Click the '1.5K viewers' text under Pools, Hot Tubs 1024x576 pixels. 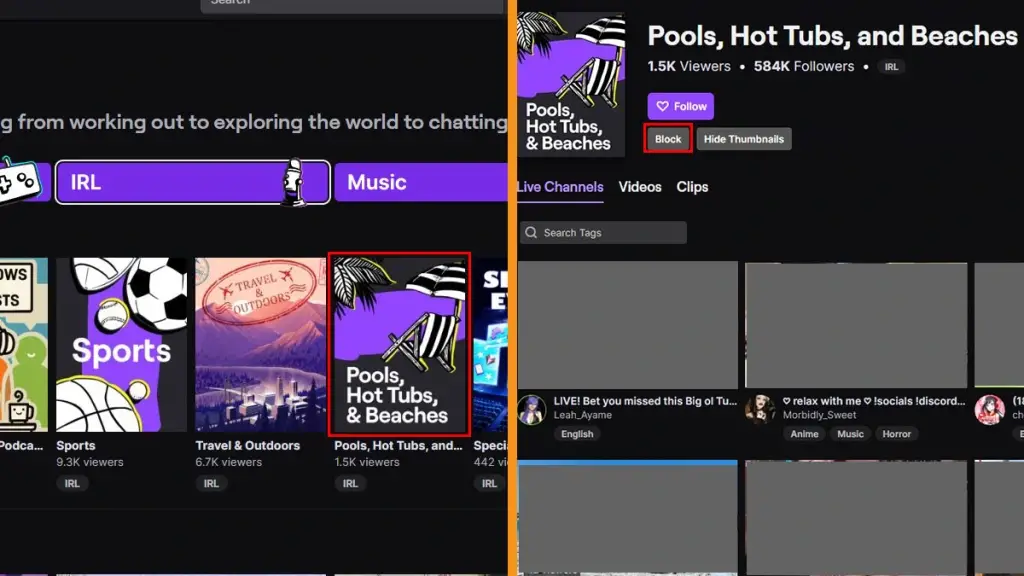(367, 462)
